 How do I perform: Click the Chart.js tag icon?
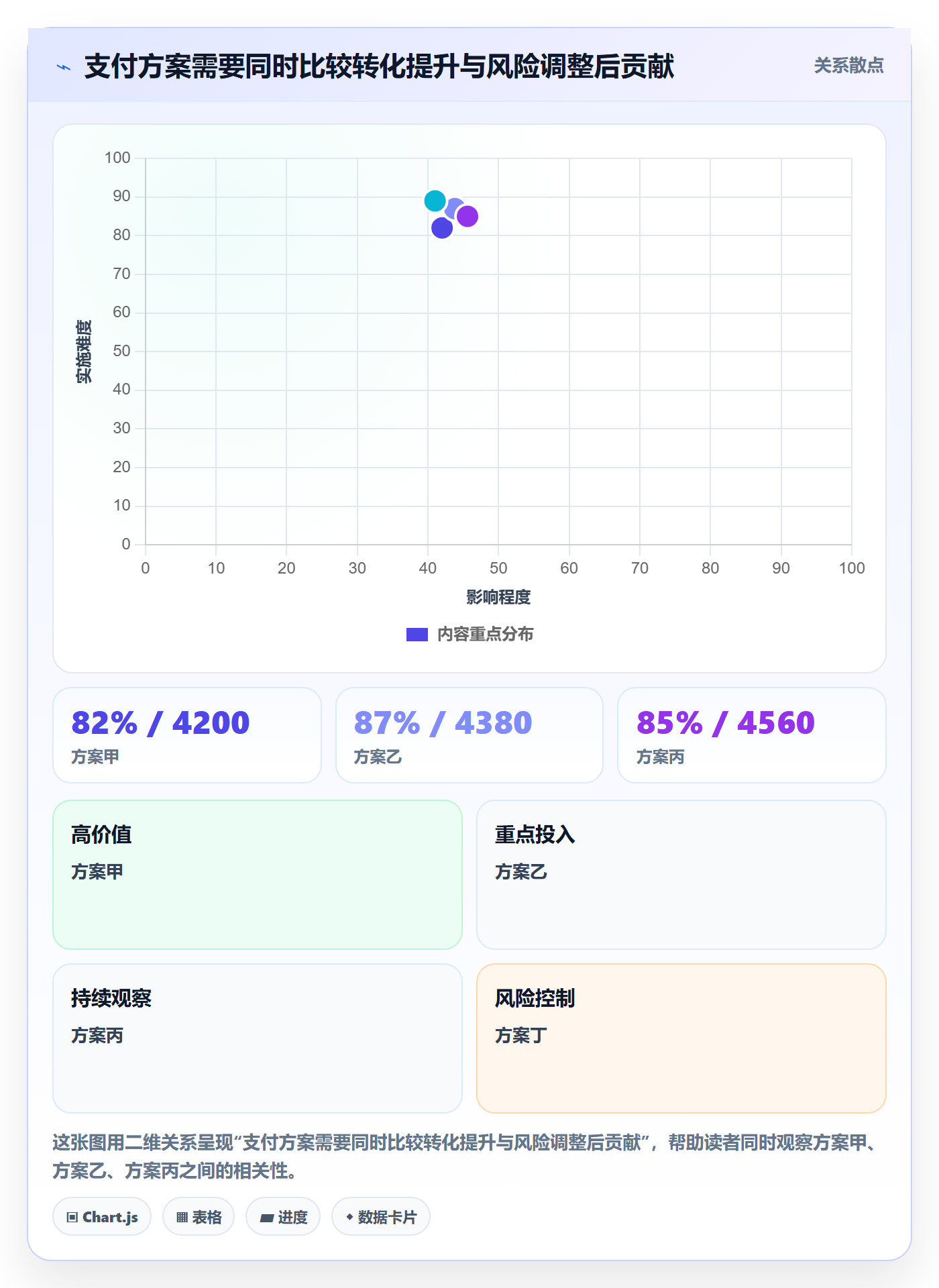[72, 1217]
